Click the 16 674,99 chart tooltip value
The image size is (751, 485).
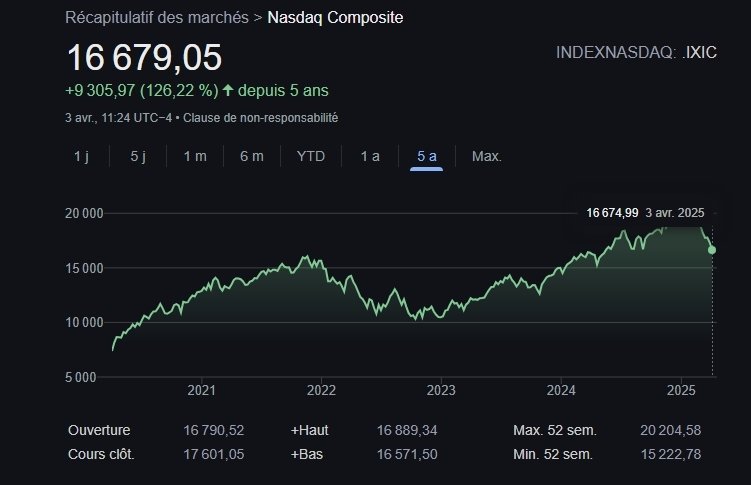point(612,213)
